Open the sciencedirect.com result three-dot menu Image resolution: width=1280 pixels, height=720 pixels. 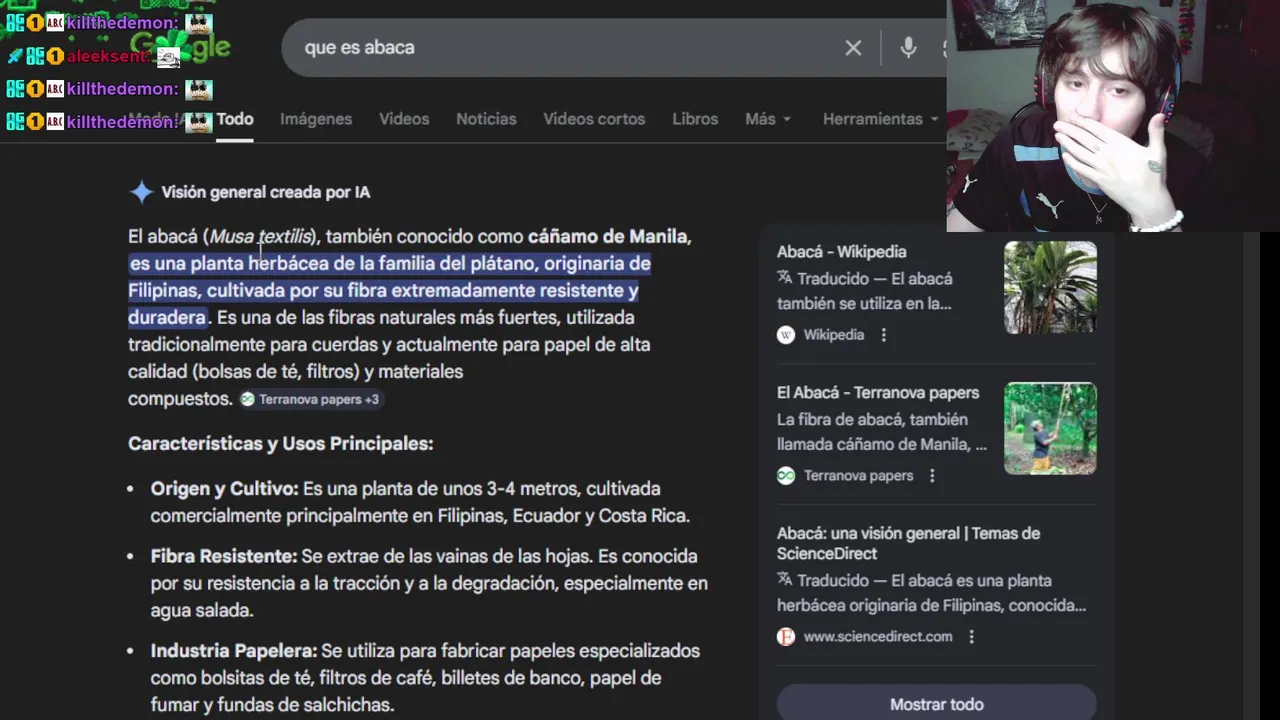[x=971, y=637]
